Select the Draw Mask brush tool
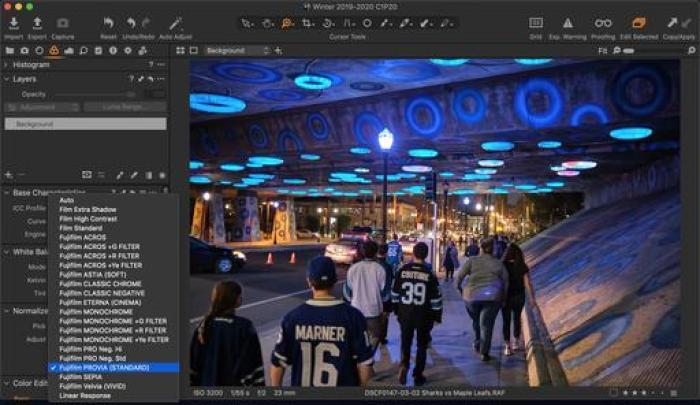Viewport: 700px width, 405px height. [x=385, y=23]
